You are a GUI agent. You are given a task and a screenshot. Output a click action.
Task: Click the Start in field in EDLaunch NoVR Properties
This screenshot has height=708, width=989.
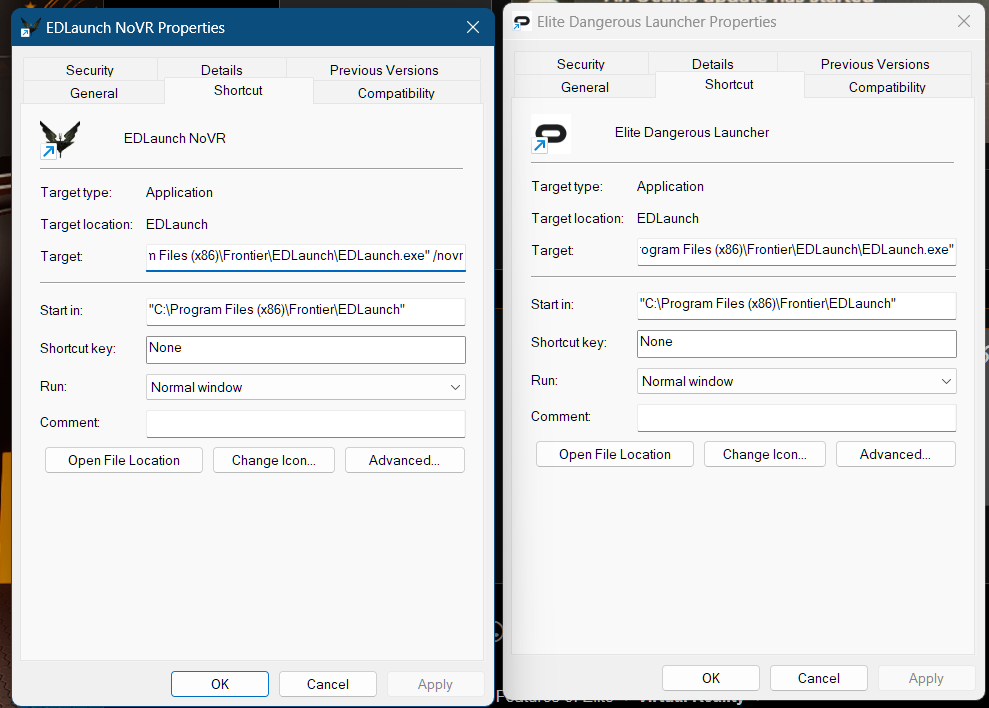tap(306, 310)
